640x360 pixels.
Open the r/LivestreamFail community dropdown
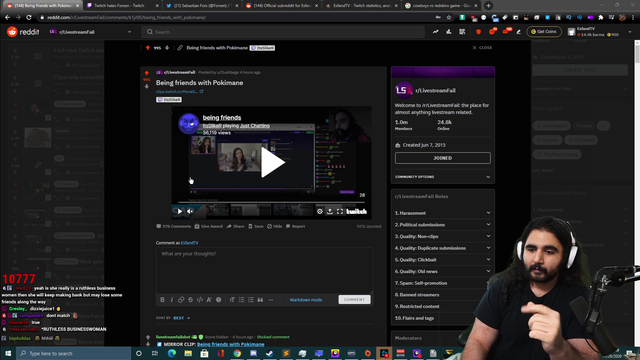[x=91, y=32]
